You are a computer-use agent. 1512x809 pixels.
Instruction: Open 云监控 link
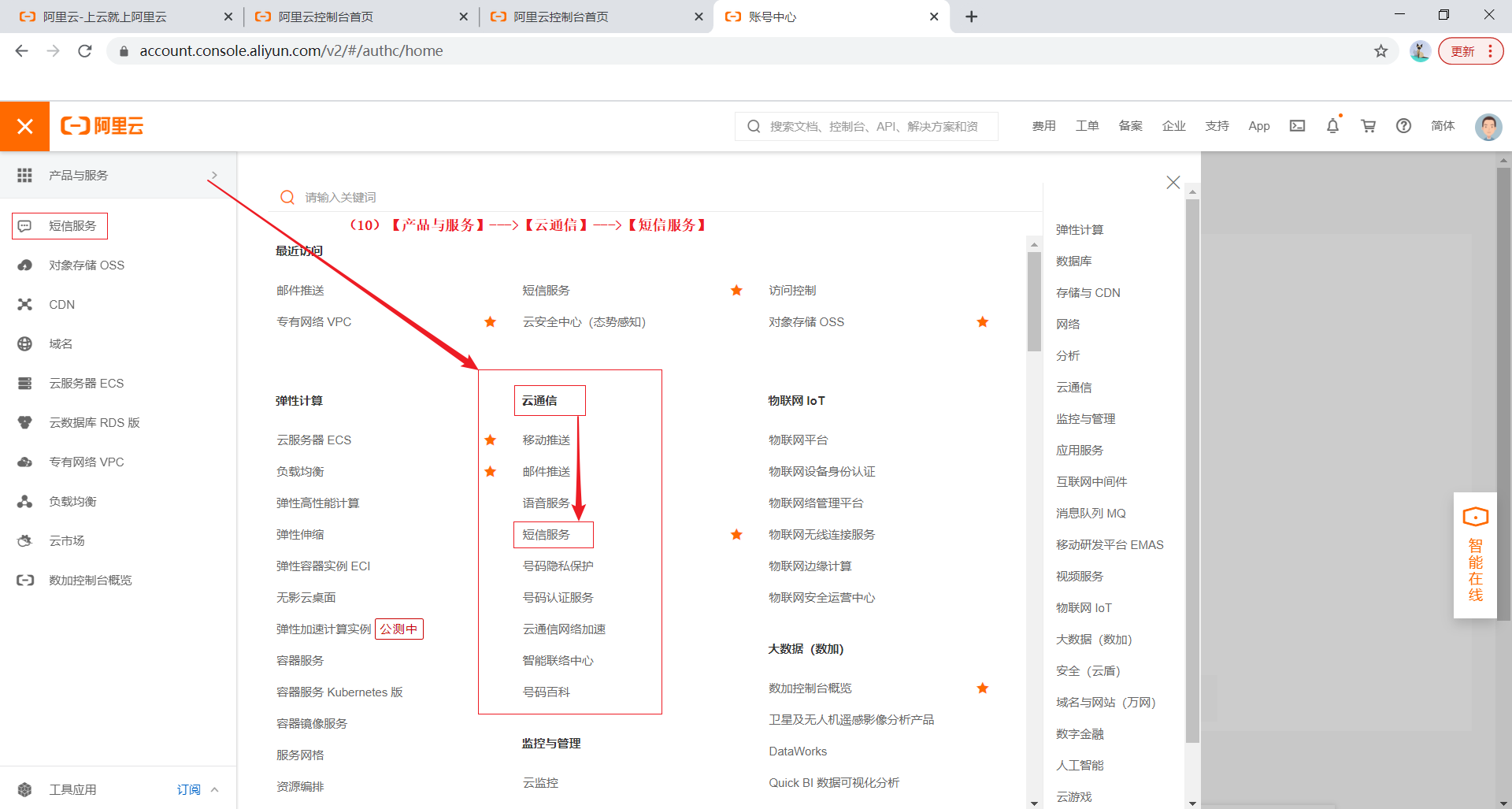click(x=540, y=783)
